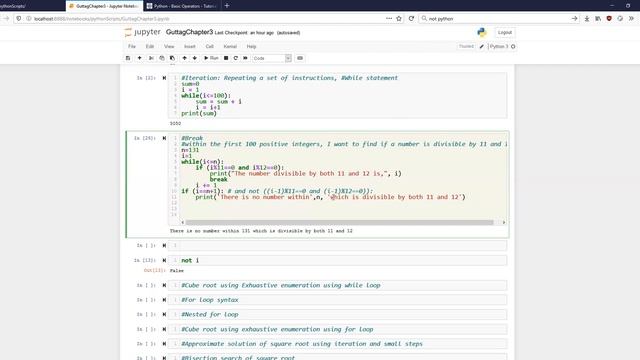640x360 pixels.
Task: Open the Kernel menu
Action: click(x=230, y=47)
